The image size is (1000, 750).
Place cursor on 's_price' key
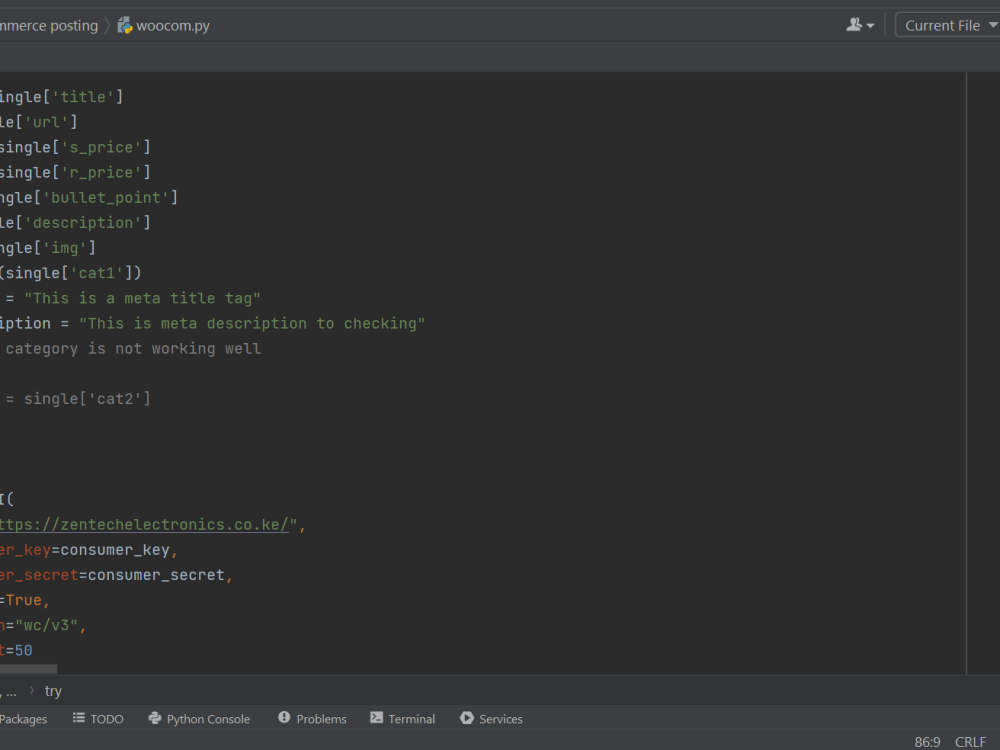pyautogui.click(x=101, y=147)
